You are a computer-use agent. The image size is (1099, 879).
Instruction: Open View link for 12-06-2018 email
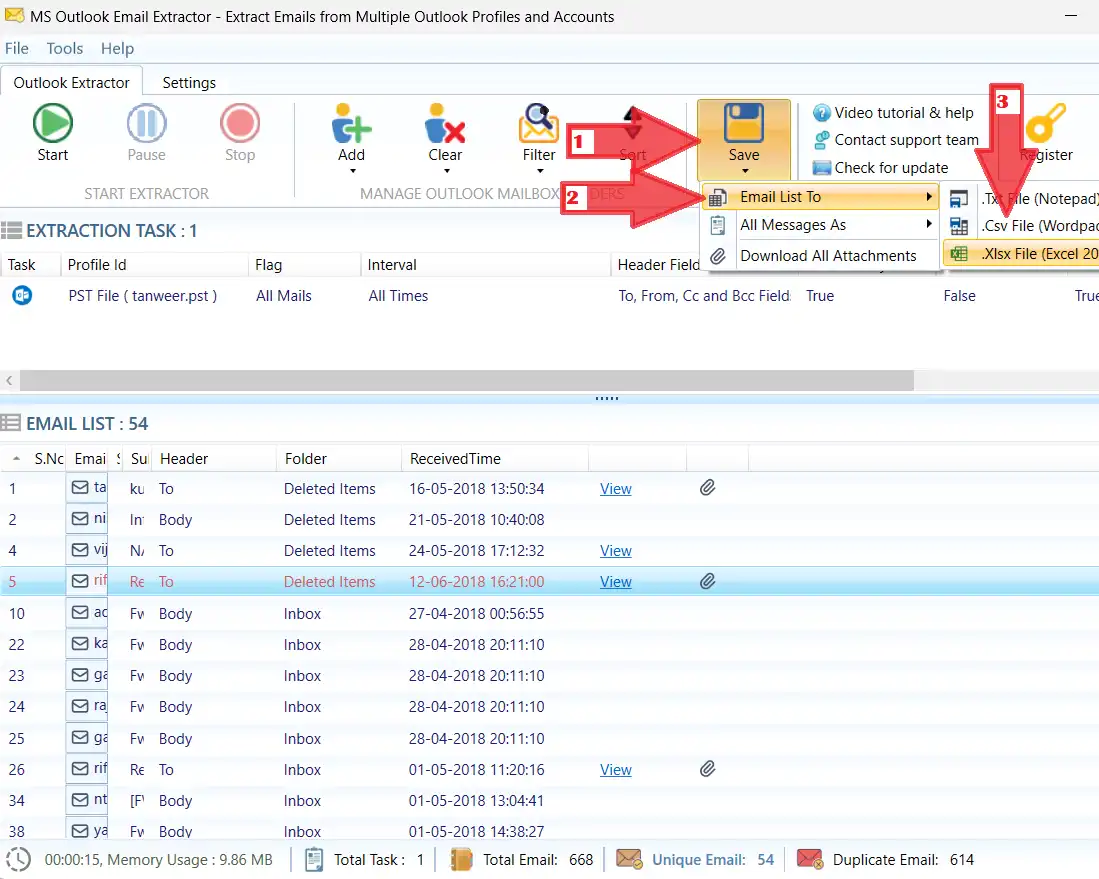pos(615,582)
